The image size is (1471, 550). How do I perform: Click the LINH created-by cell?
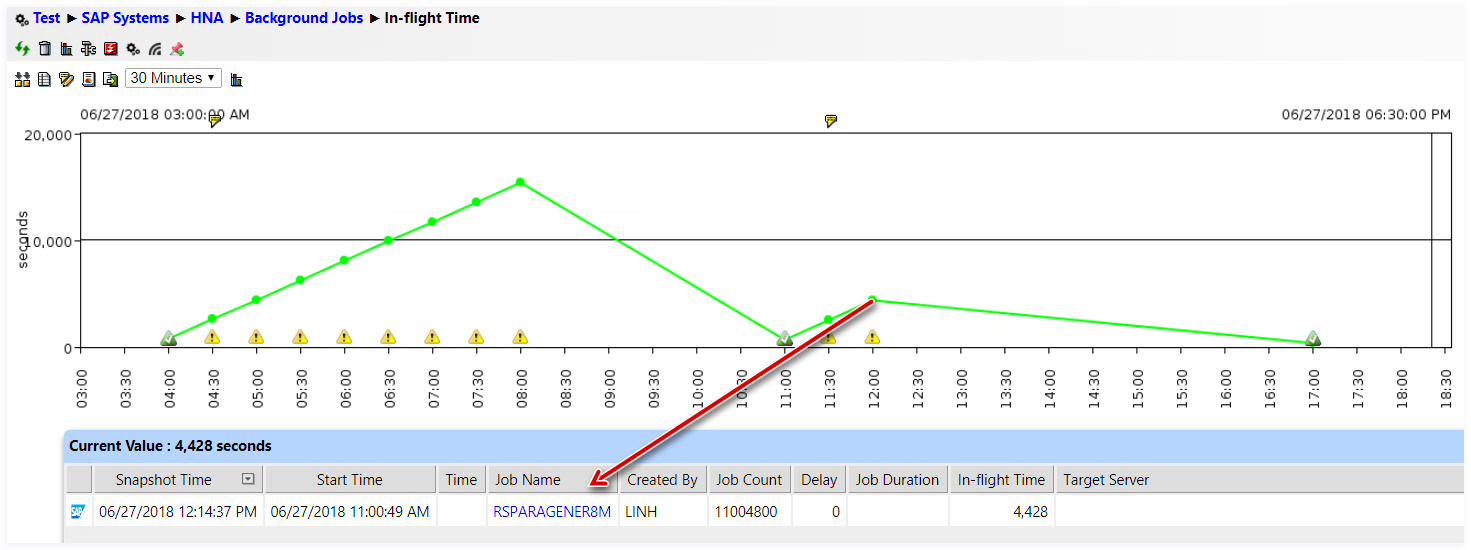click(663, 512)
